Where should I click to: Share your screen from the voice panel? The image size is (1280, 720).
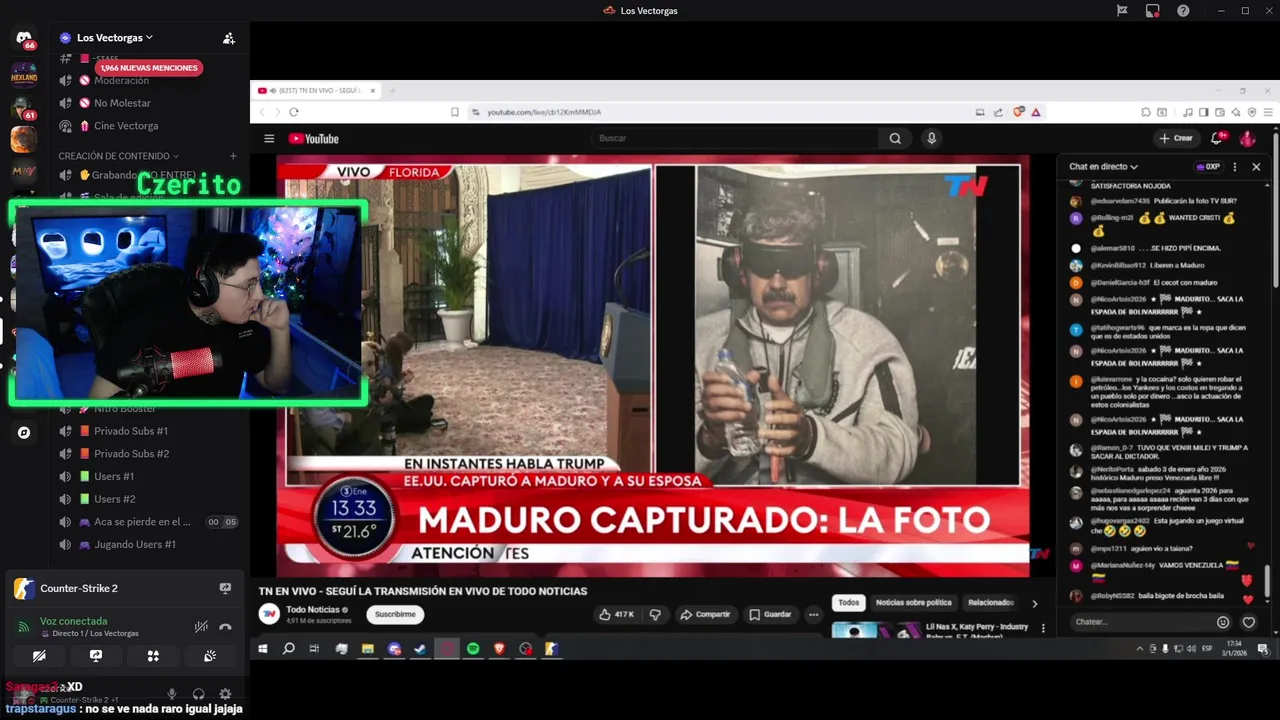tap(96, 656)
